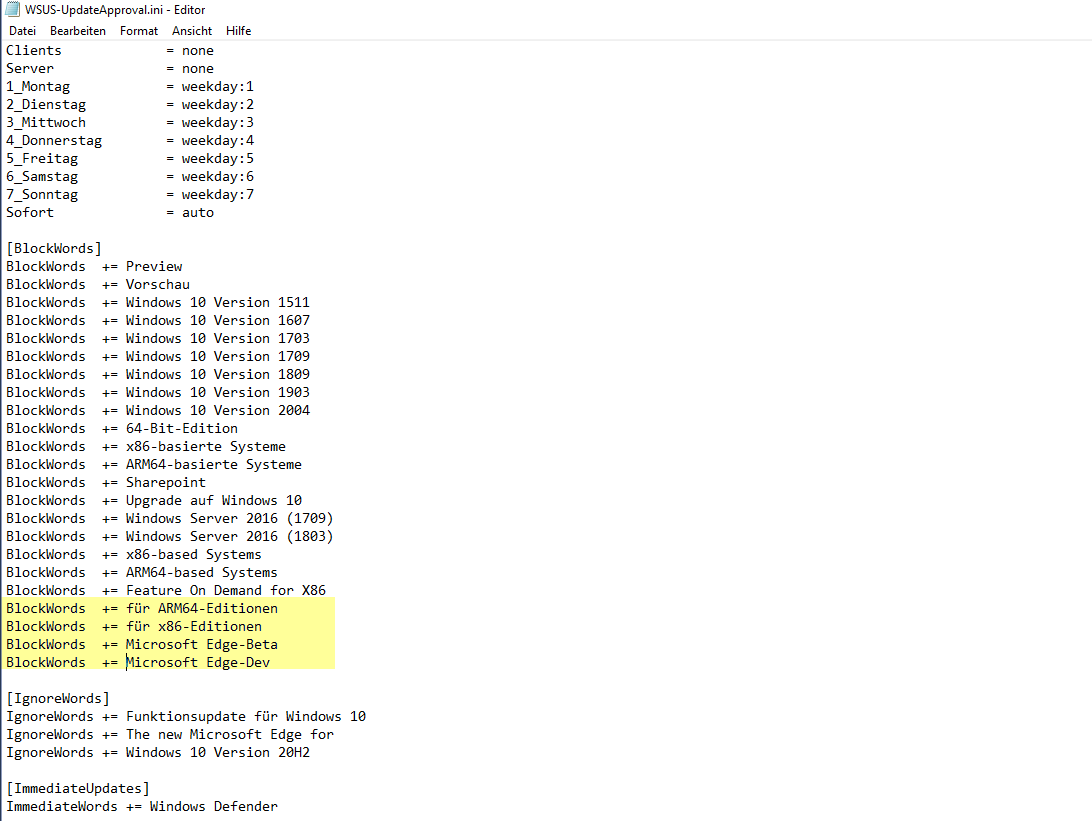Image resolution: width=1092 pixels, height=821 pixels.
Task: Click 'Windows 10 Version 1511'
Action: click(x=217, y=303)
